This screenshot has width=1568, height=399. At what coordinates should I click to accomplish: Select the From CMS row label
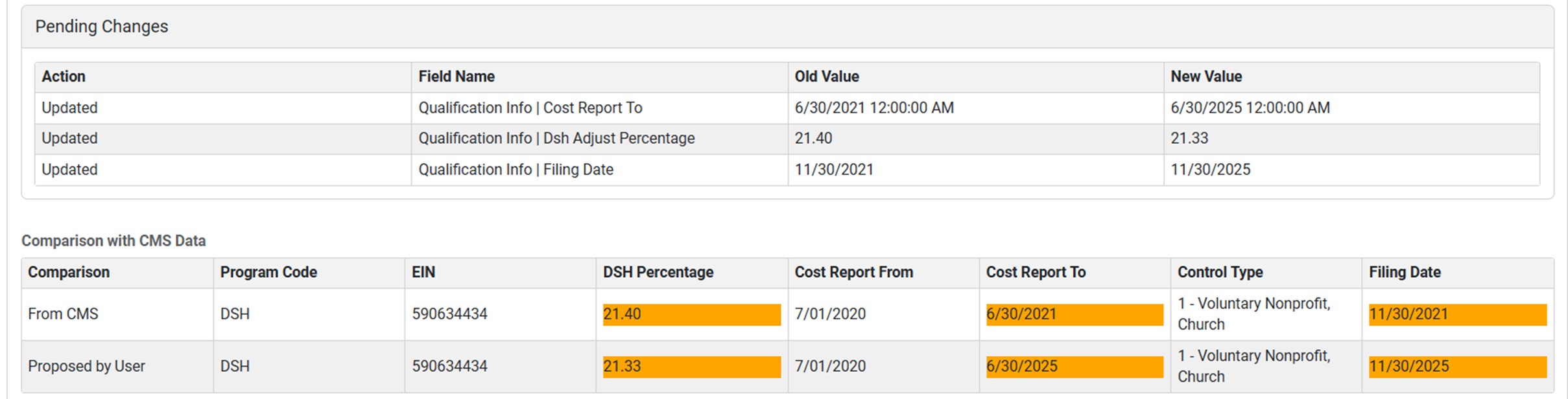pyautogui.click(x=63, y=314)
